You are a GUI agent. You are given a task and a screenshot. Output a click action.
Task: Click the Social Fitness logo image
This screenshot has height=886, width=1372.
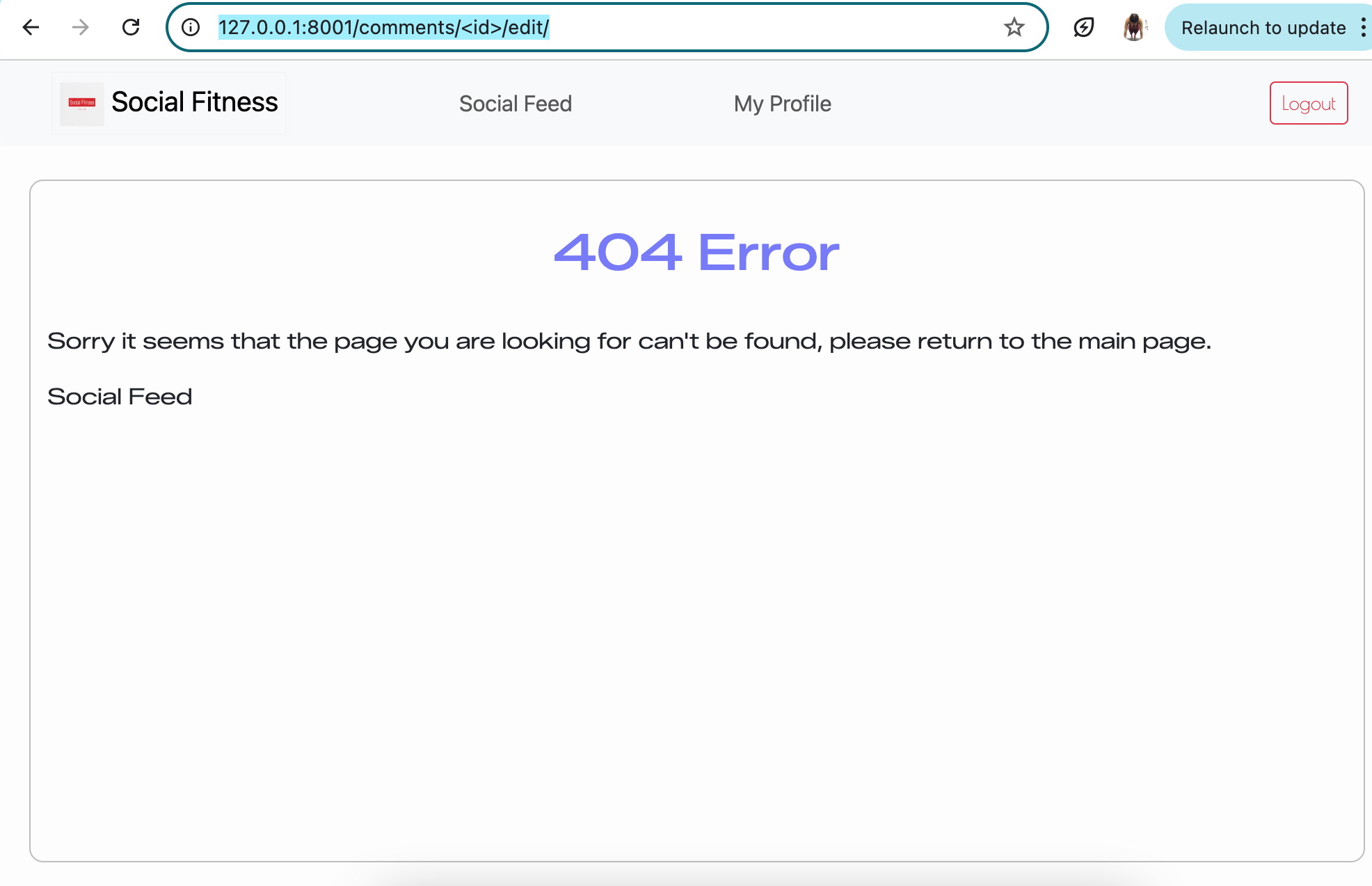pos(81,102)
